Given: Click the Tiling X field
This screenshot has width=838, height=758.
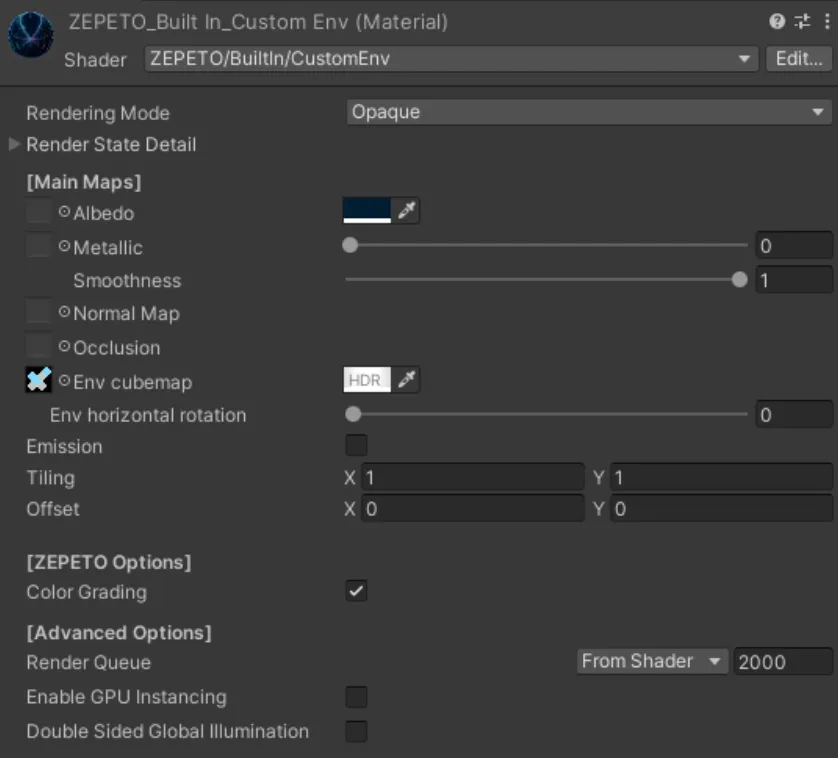Looking at the screenshot, I should click(x=473, y=477).
